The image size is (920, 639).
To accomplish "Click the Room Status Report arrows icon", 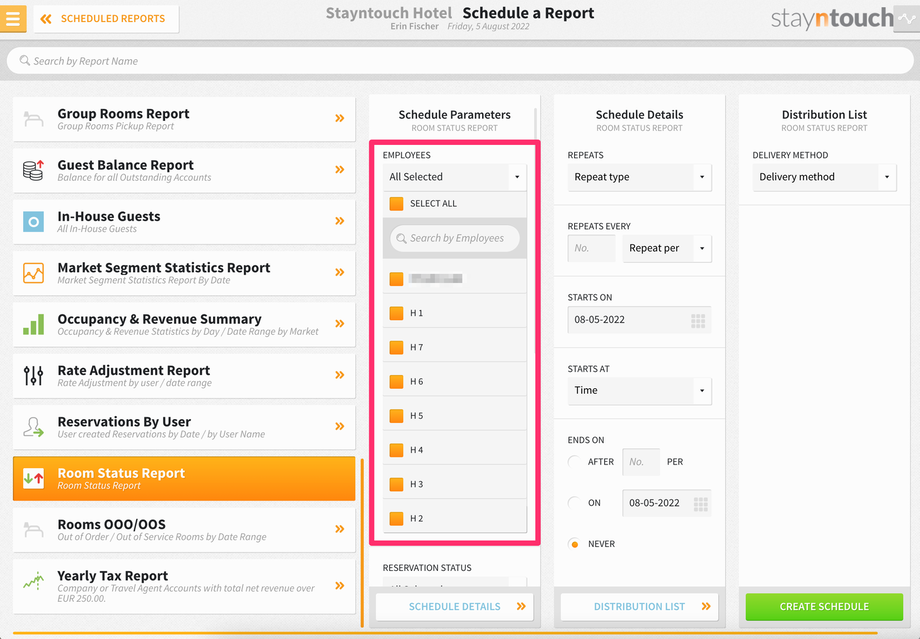I will [33, 478].
